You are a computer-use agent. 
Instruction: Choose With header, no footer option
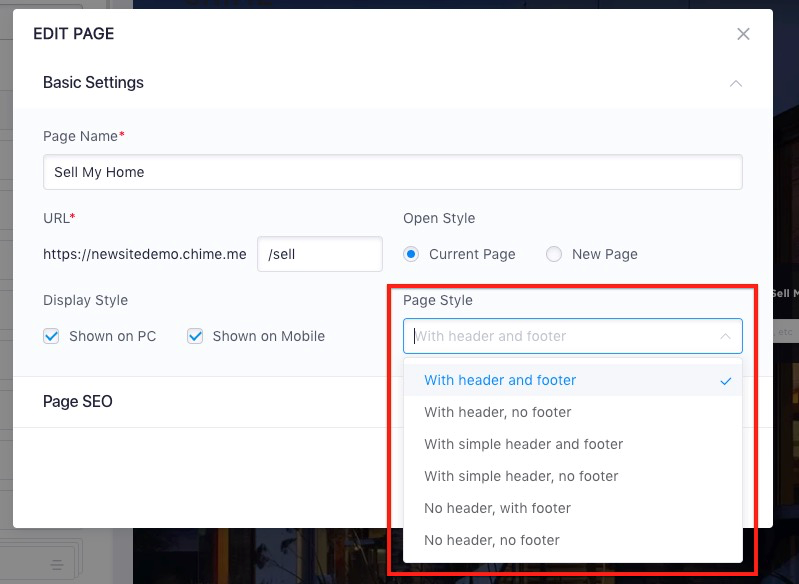572,412
